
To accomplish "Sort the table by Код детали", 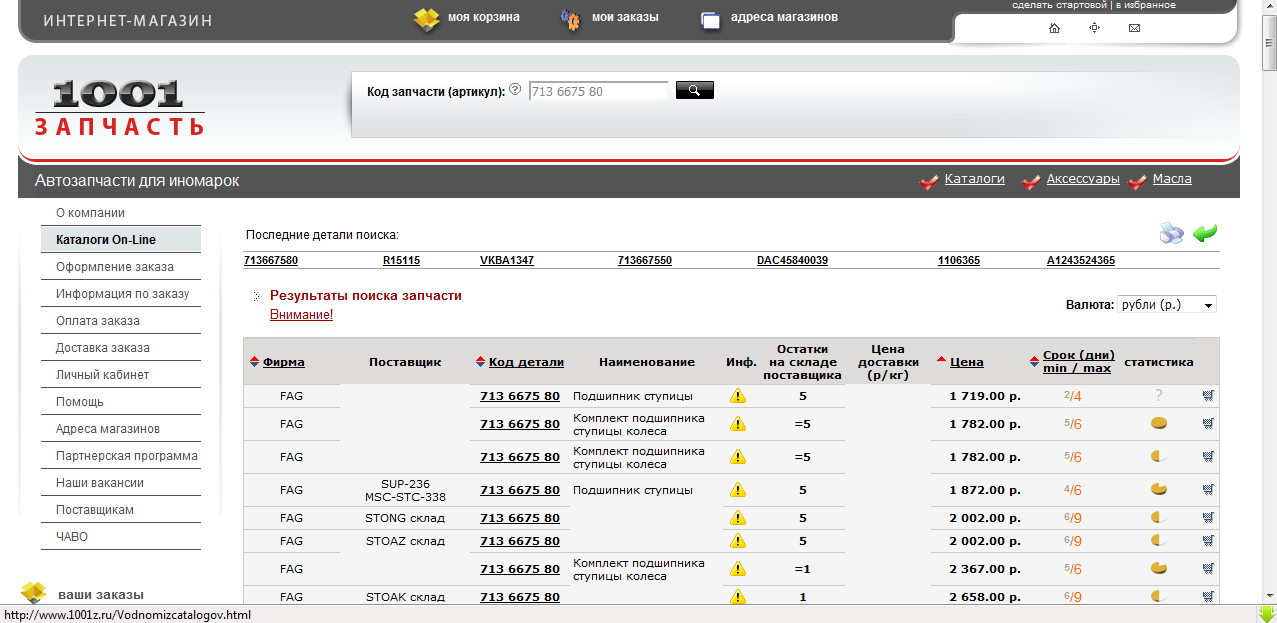I will [526, 362].
